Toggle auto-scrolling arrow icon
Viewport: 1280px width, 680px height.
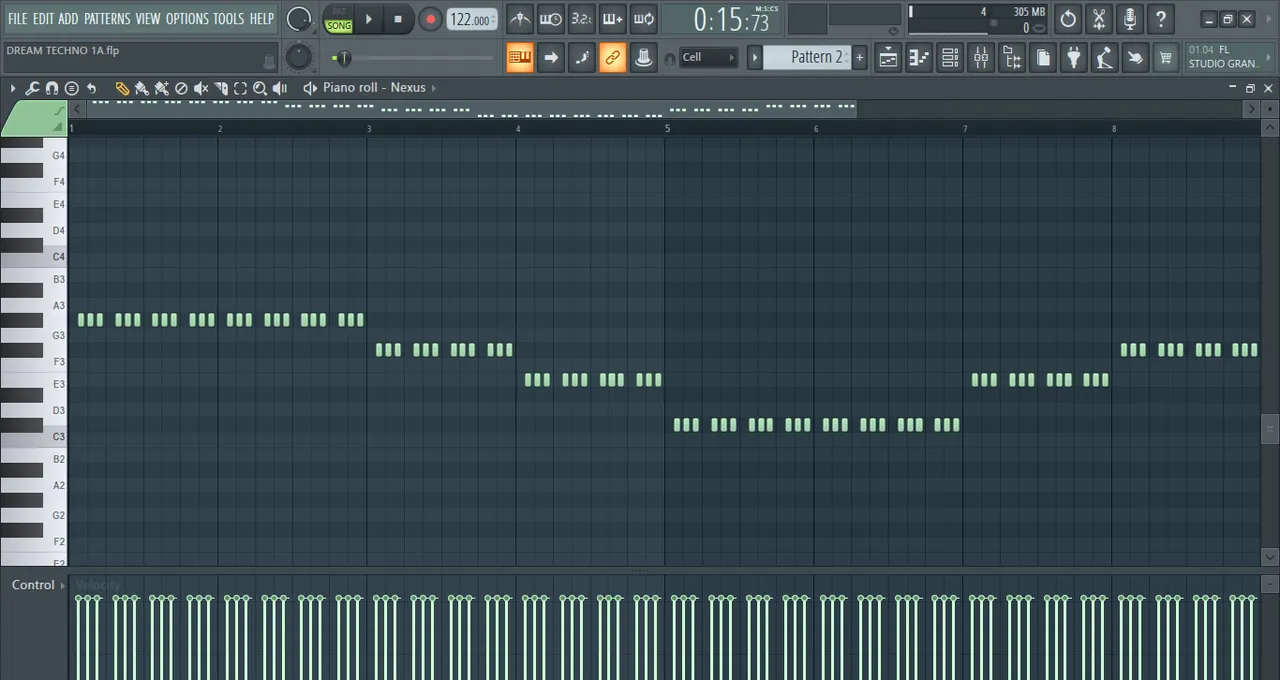(551, 58)
